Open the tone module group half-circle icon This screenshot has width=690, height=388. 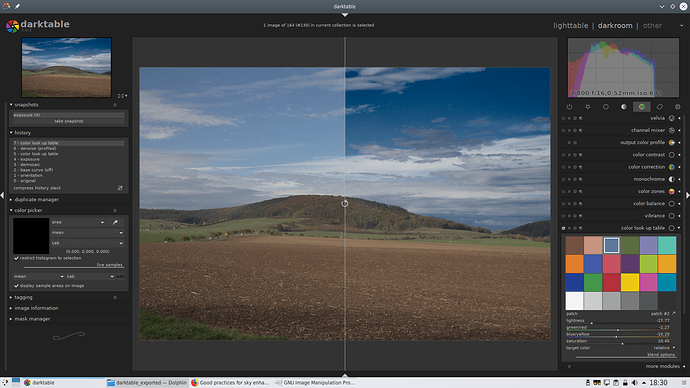(x=624, y=107)
